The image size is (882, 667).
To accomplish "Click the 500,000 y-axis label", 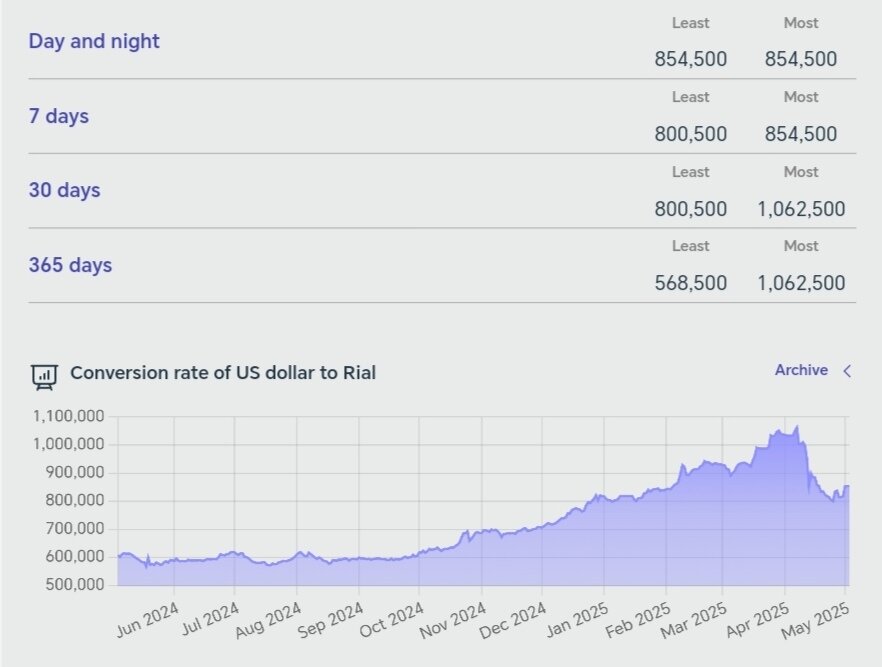I will (x=76, y=584).
